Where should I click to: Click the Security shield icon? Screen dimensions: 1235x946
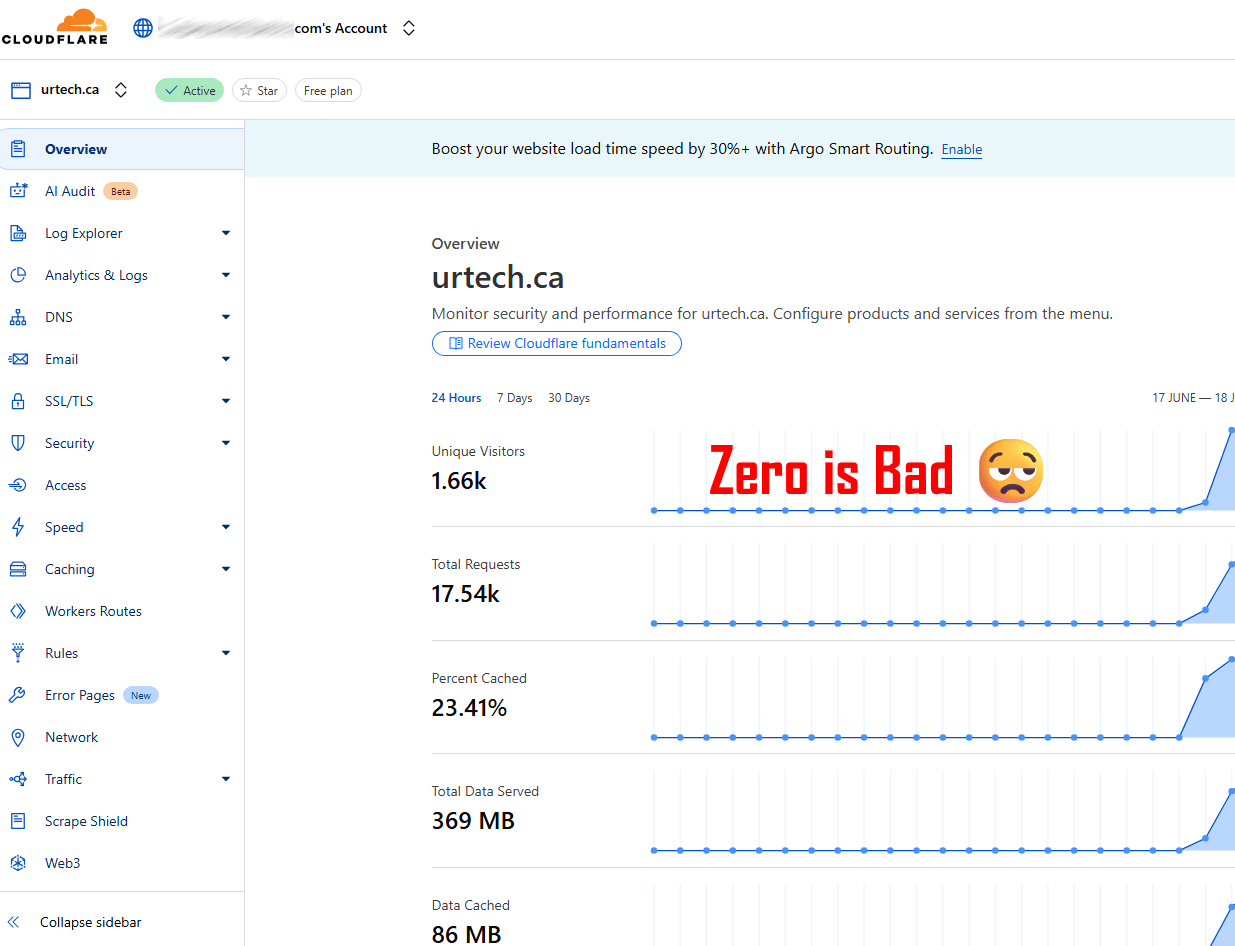(18, 443)
